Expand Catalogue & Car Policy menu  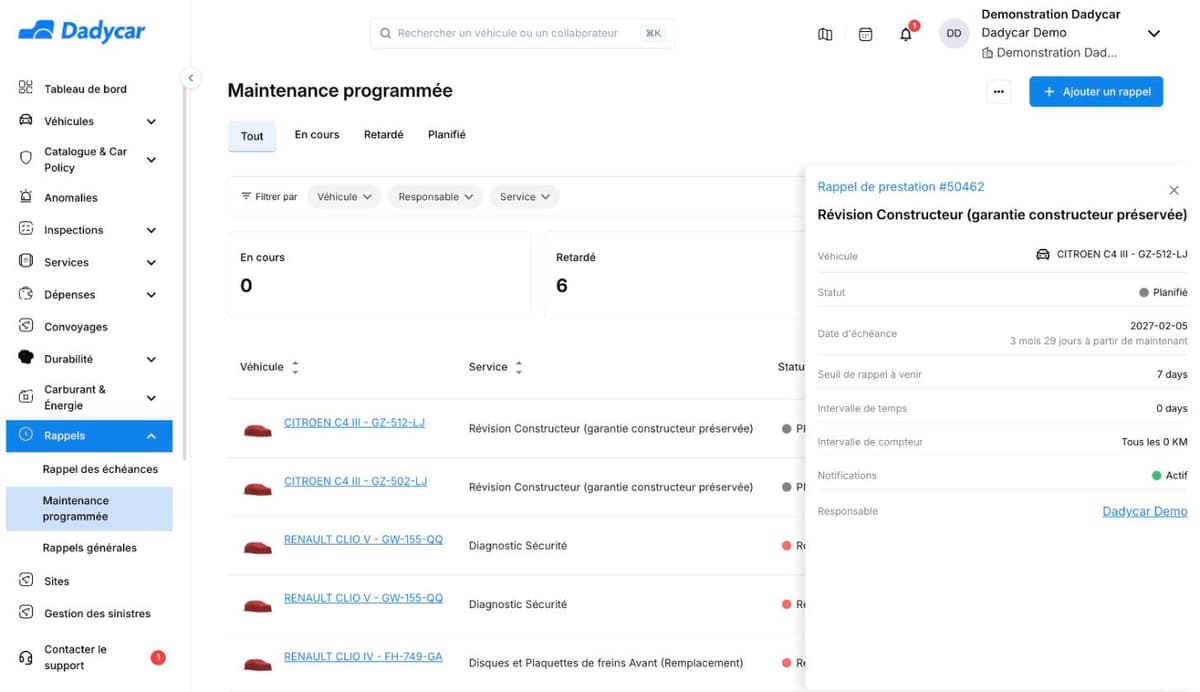point(151,159)
